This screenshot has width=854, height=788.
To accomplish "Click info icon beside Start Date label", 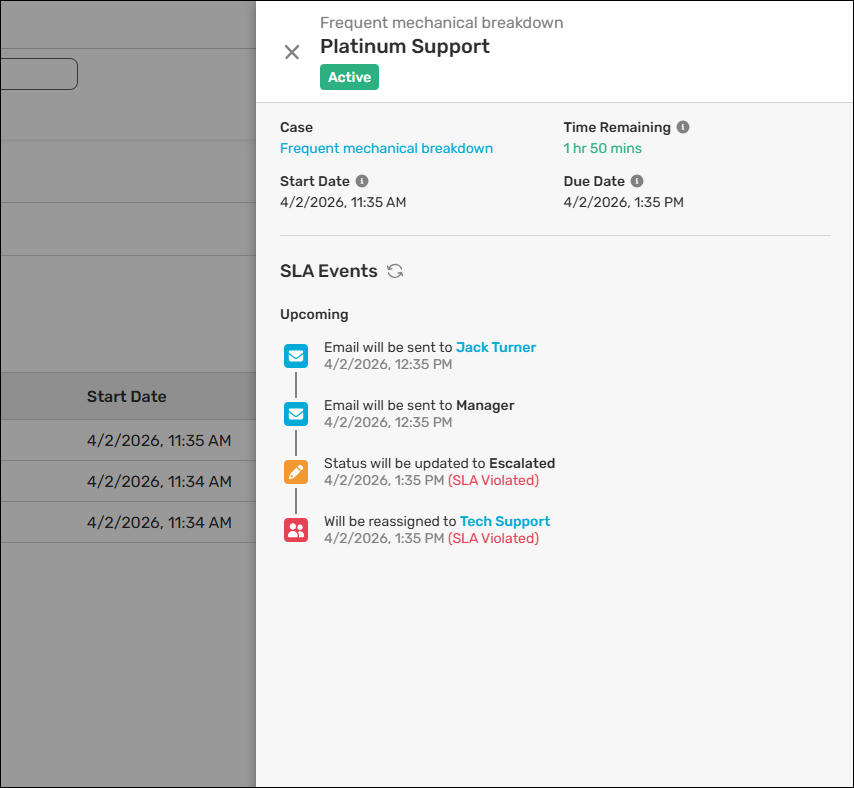I will (x=362, y=182).
